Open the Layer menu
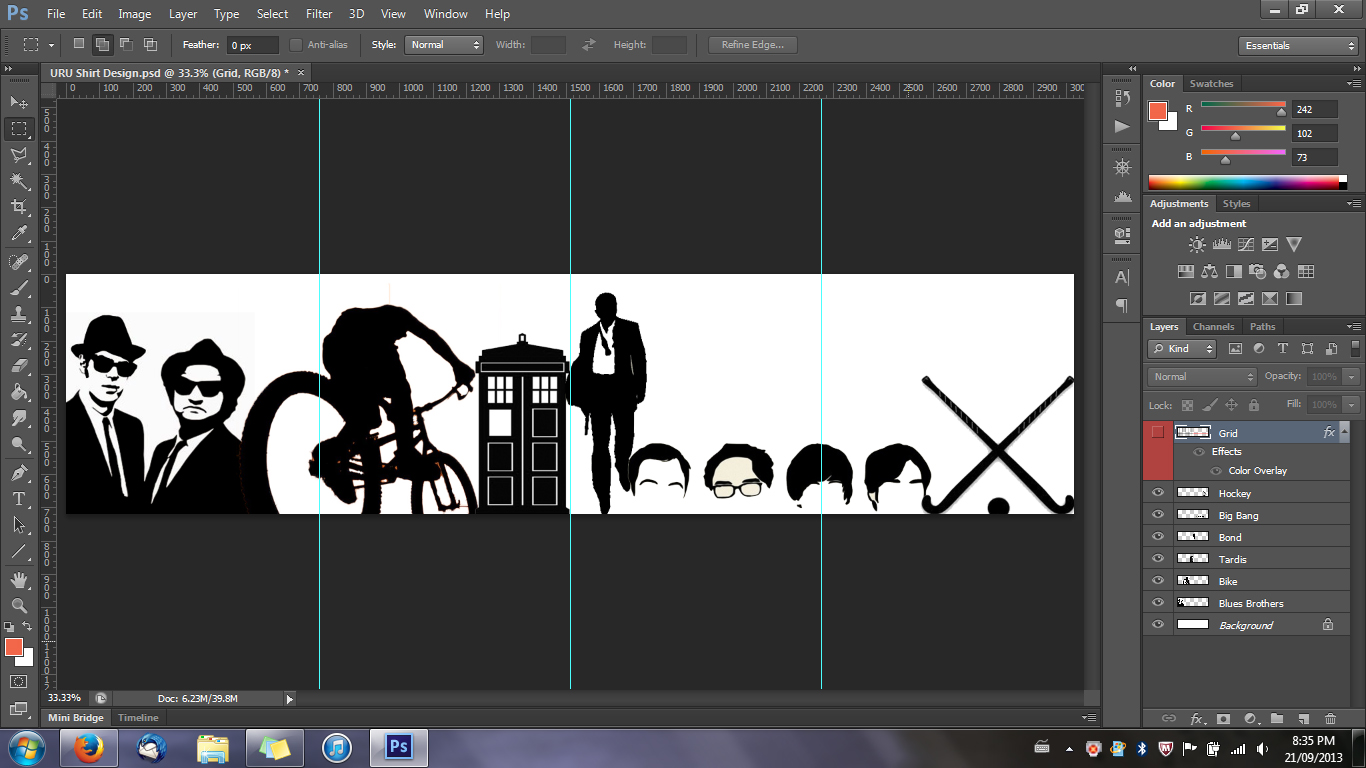Viewport: 1366px width, 768px height. [183, 14]
